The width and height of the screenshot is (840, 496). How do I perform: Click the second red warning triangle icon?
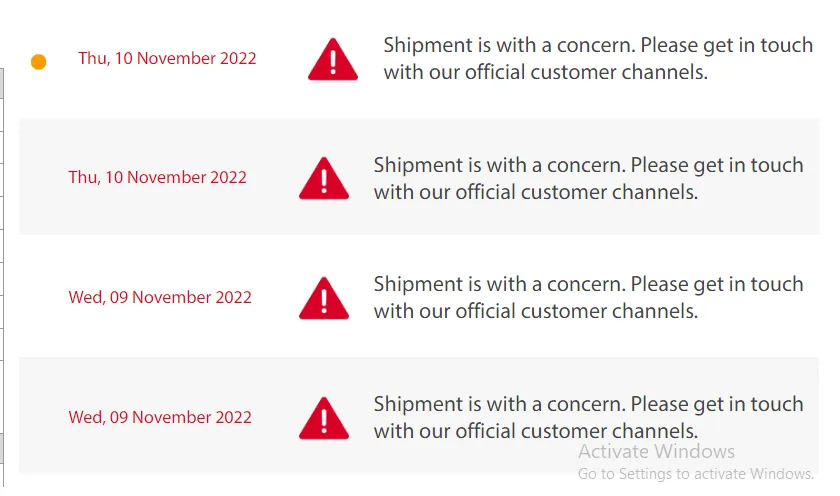[x=324, y=178]
